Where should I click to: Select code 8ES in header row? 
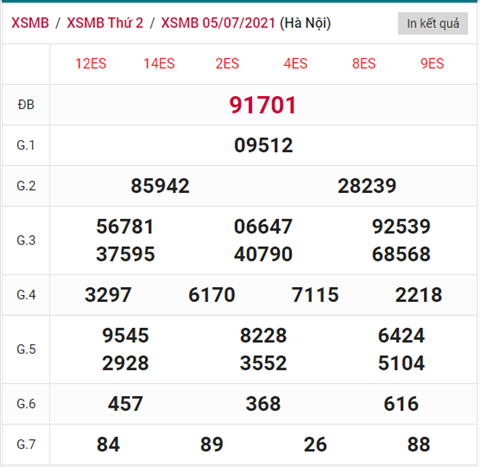point(364,64)
